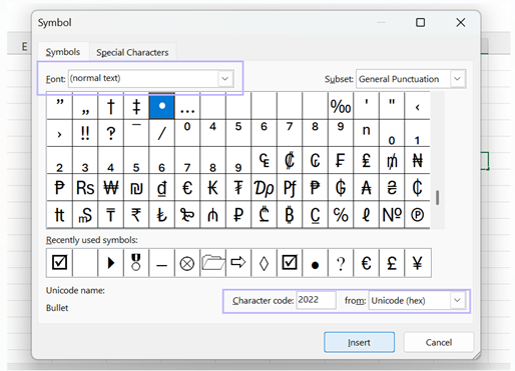Pick the Georgian lari ₾ symbol
The image size is (515, 371).
(x=264, y=215)
